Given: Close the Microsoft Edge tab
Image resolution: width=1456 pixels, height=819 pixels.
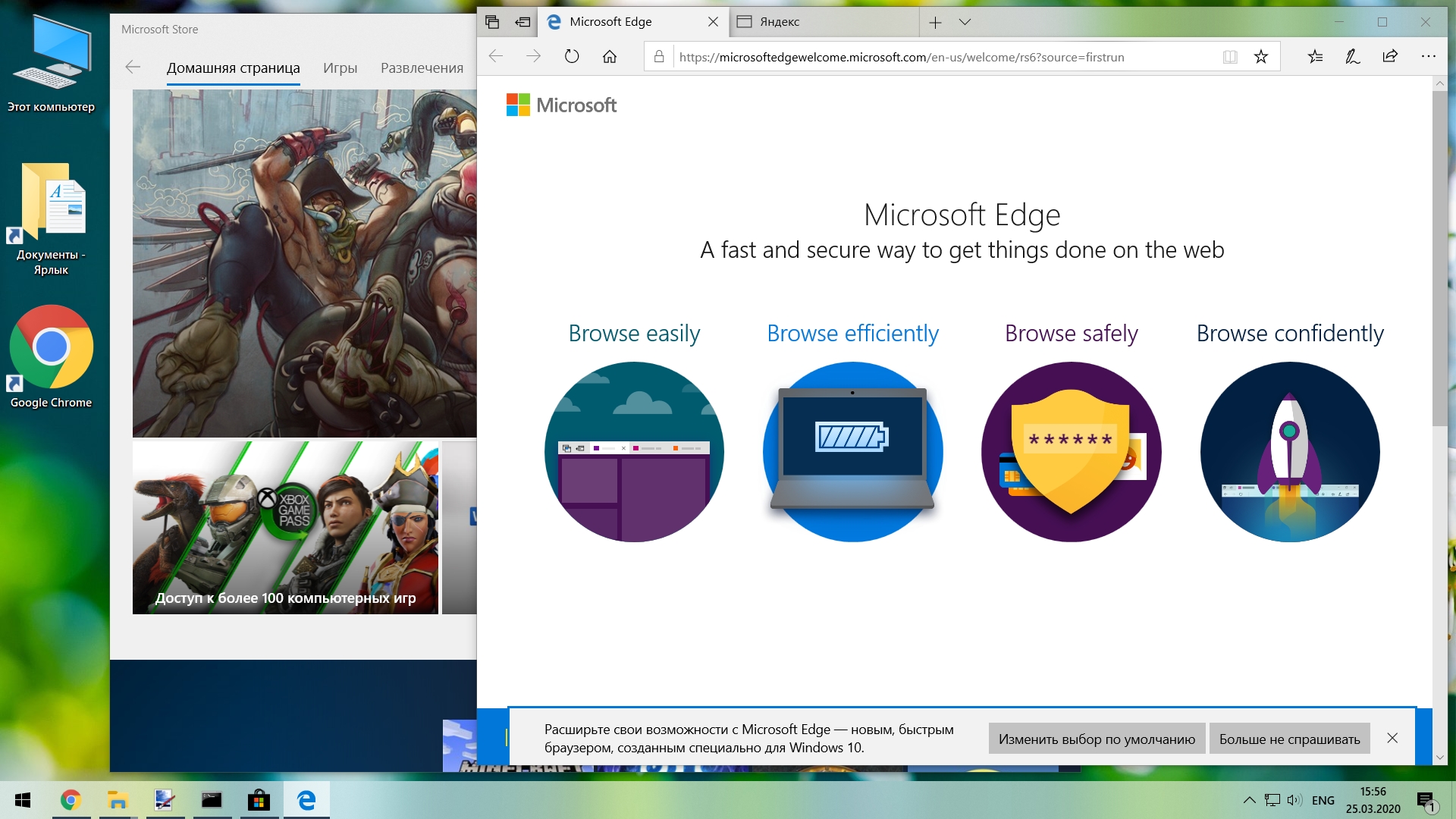Looking at the screenshot, I should 713,22.
